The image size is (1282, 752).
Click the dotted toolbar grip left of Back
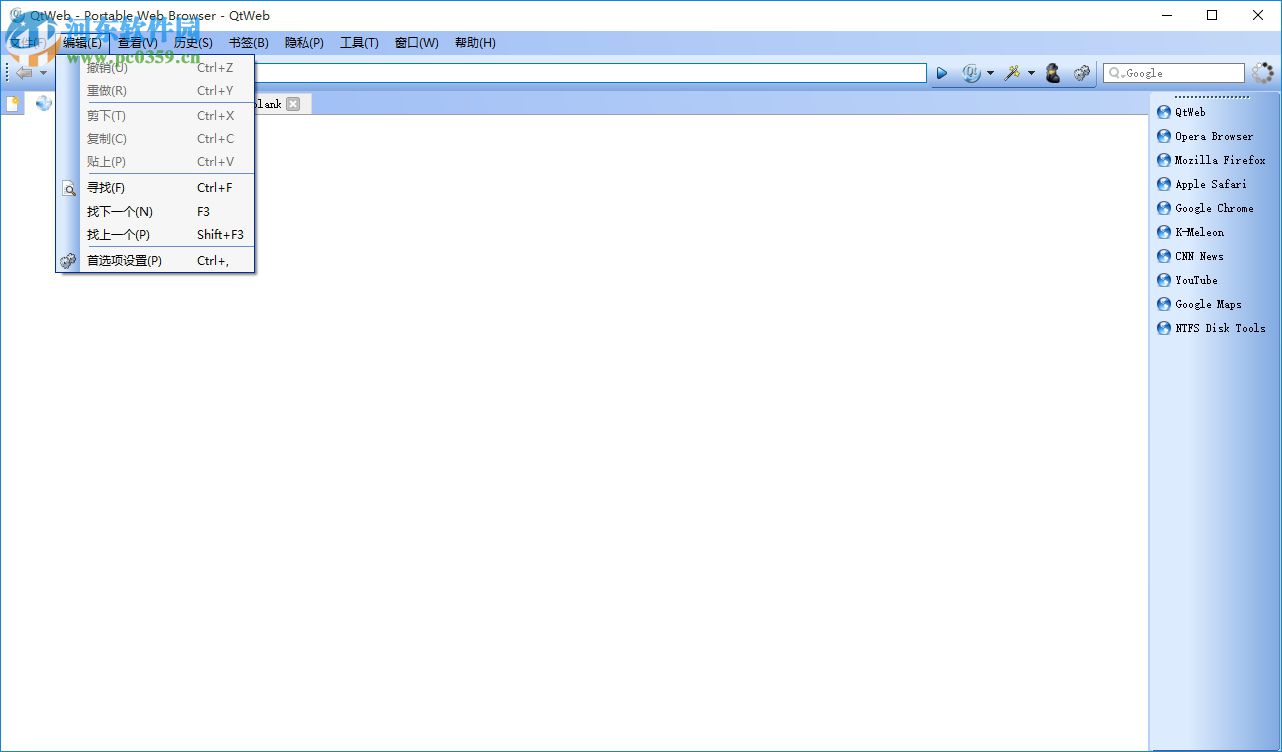click(x=8, y=73)
